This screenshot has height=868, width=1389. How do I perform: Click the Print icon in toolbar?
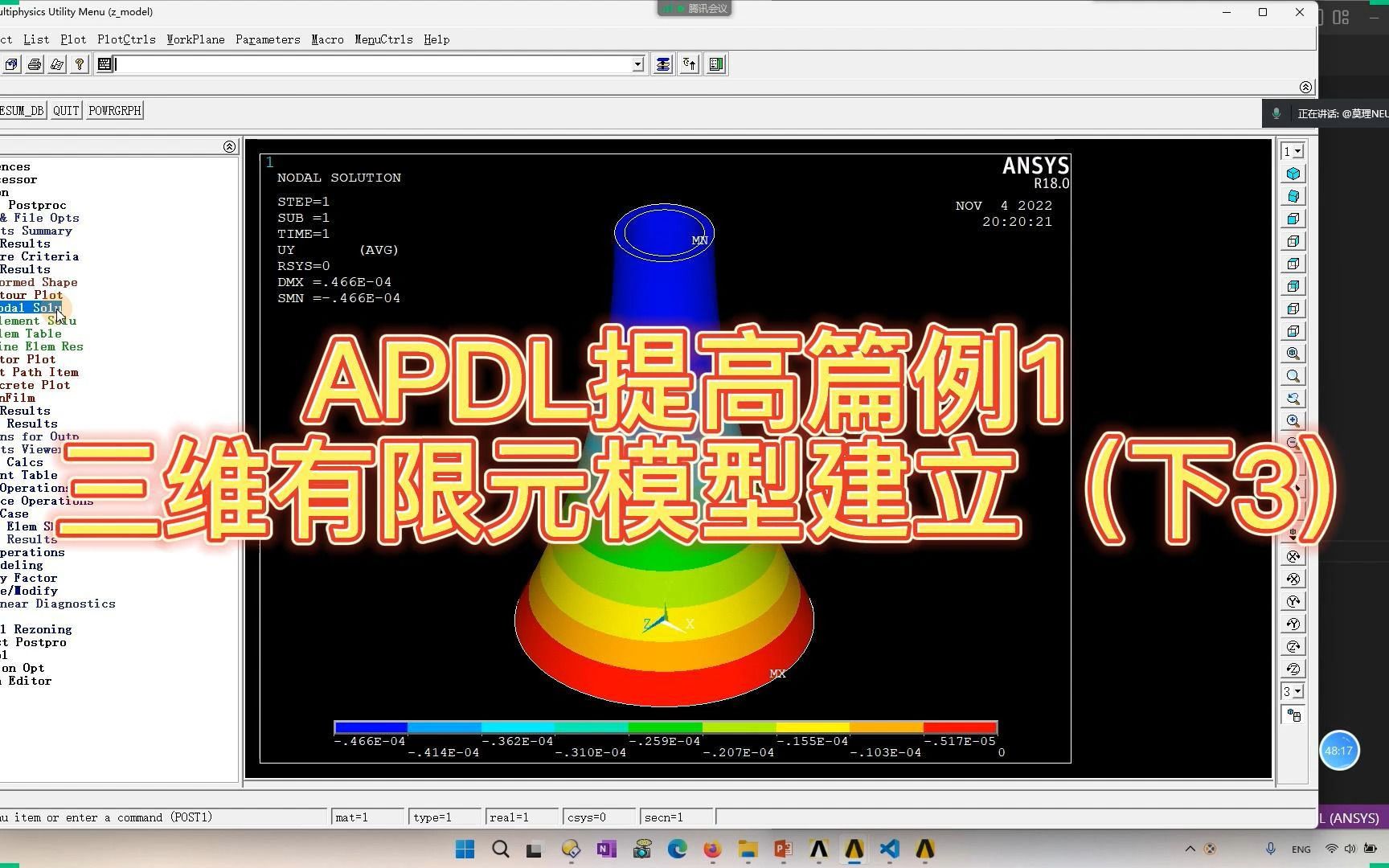click(x=35, y=64)
